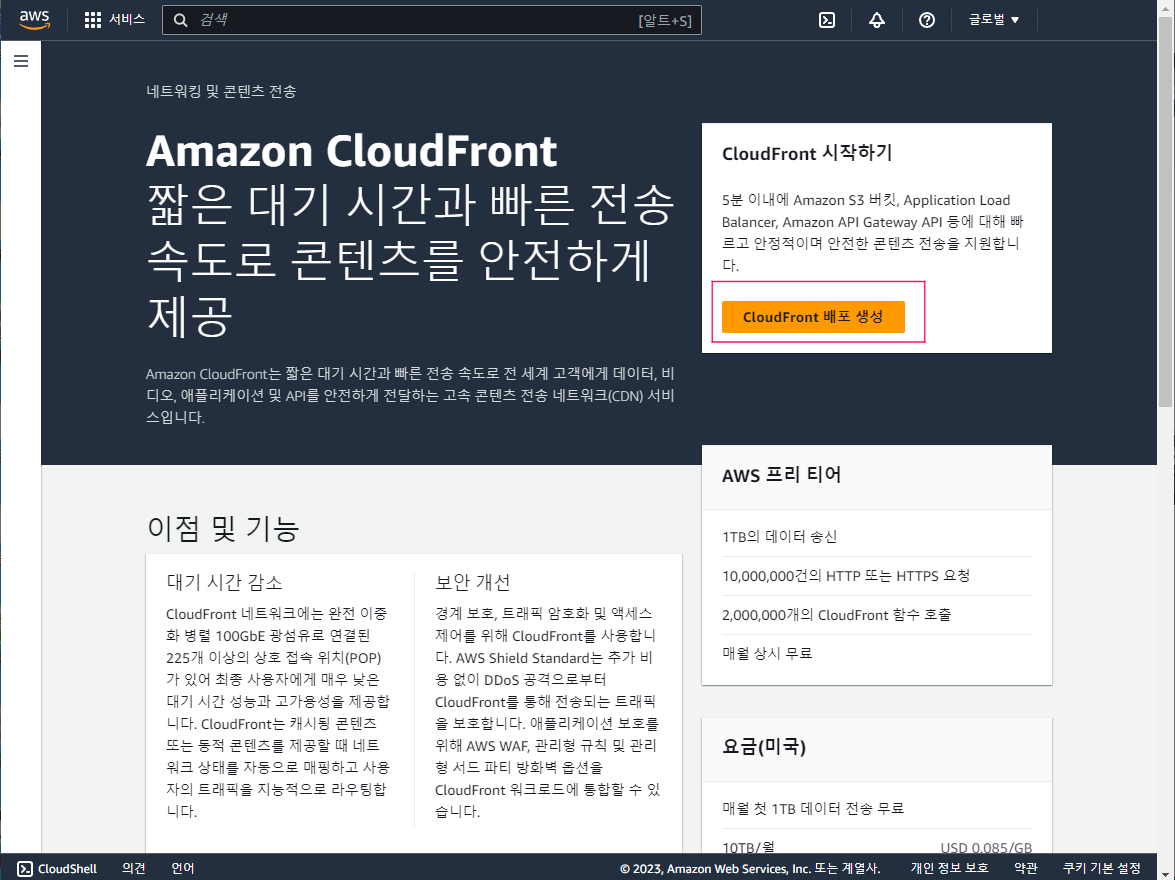Open 쿠키 기본 설정 link

(1102, 868)
